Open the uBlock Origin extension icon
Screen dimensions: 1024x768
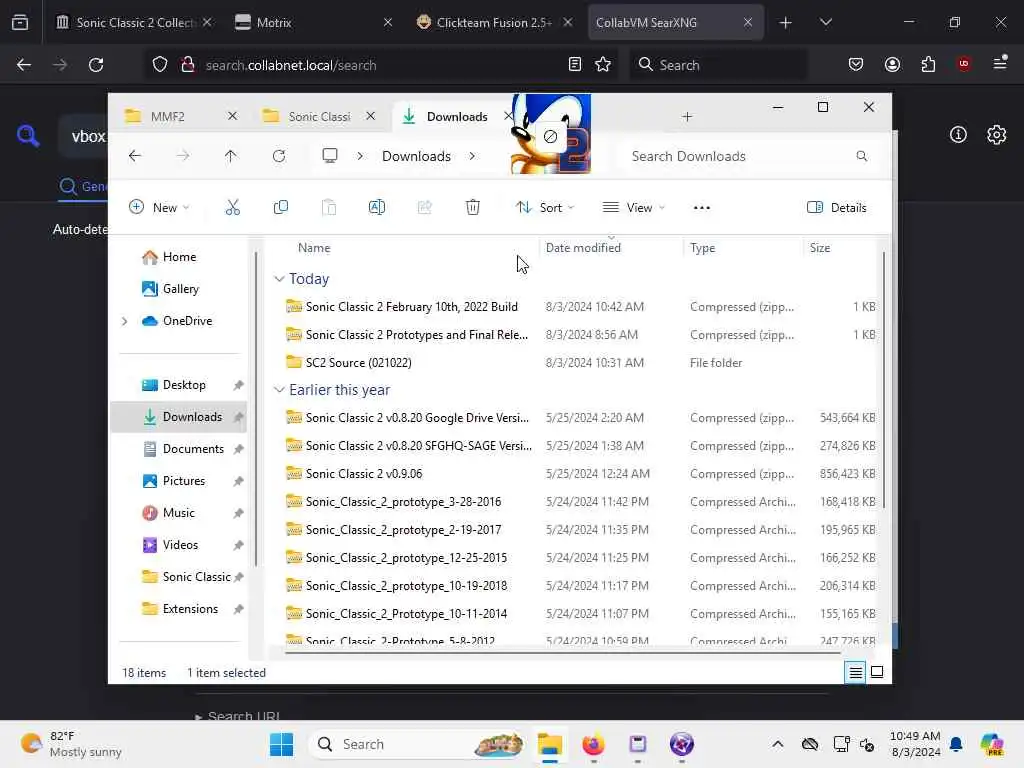964,64
